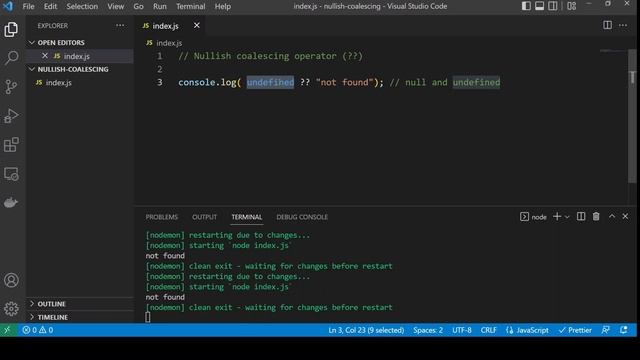Viewport: 640px width, 360px height.
Task: Close index.js in Open Editors list
Action: (45, 56)
